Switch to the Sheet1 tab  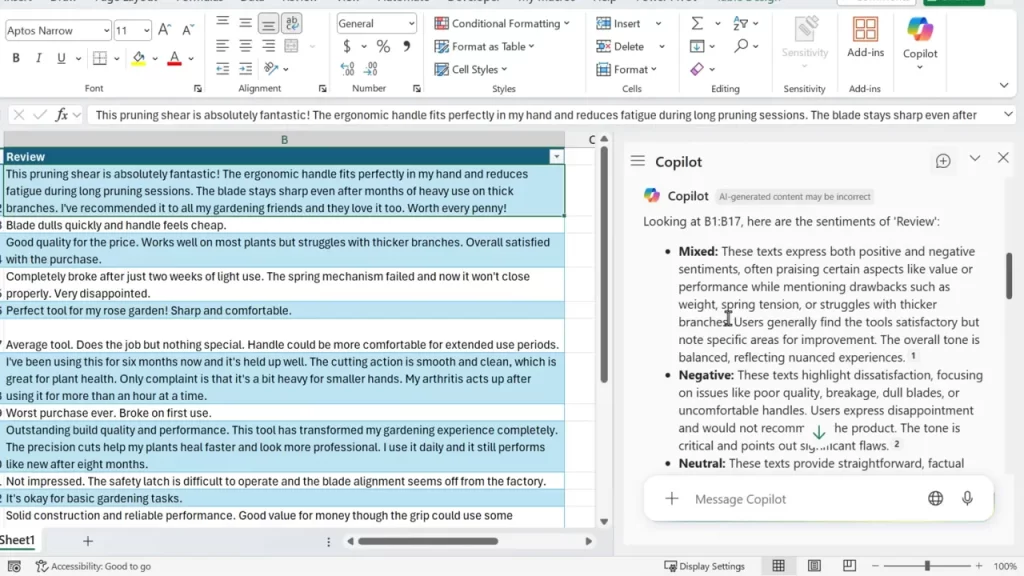click(18, 540)
